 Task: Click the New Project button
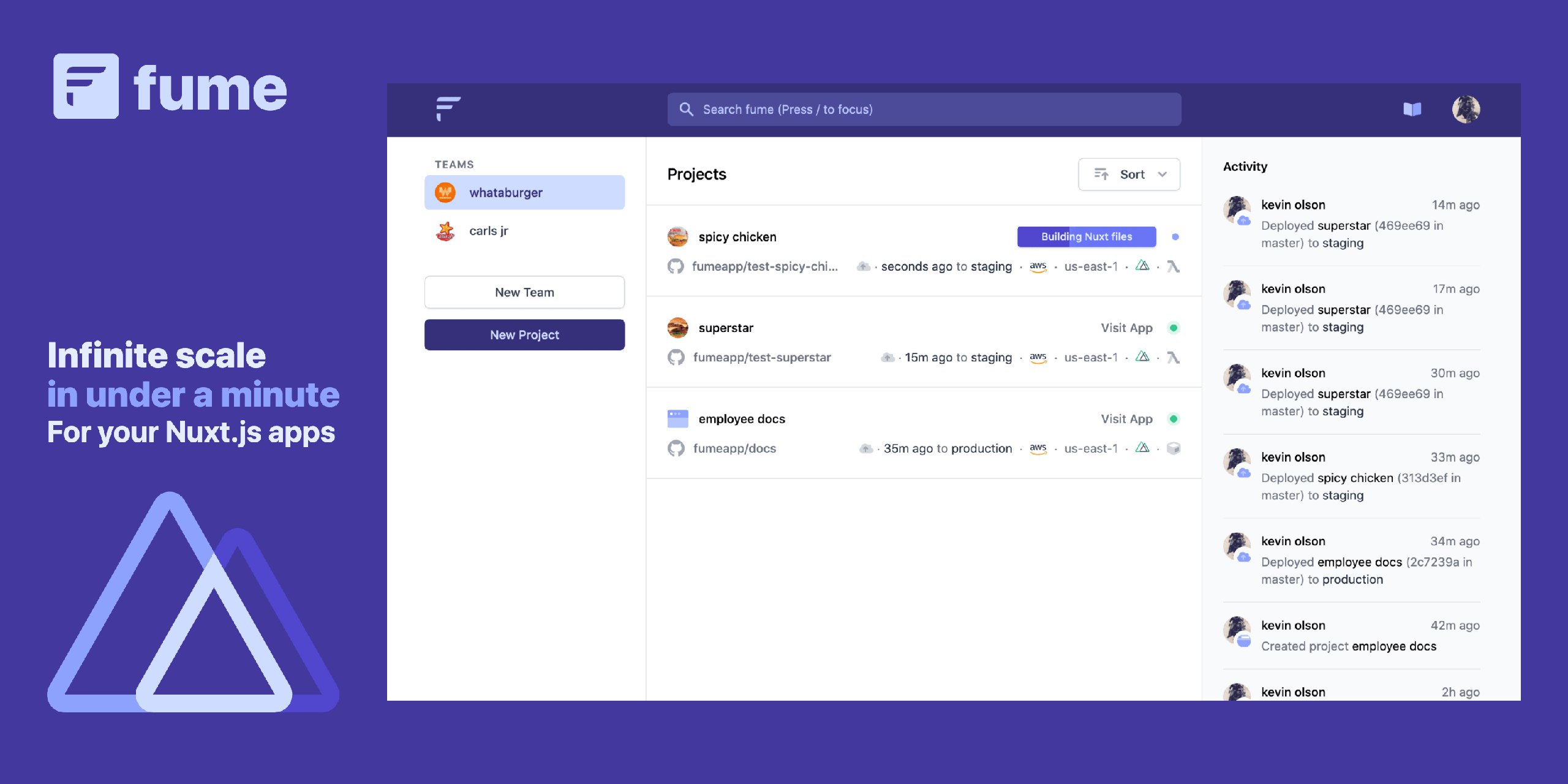pyautogui.click(x=524, y=334)
